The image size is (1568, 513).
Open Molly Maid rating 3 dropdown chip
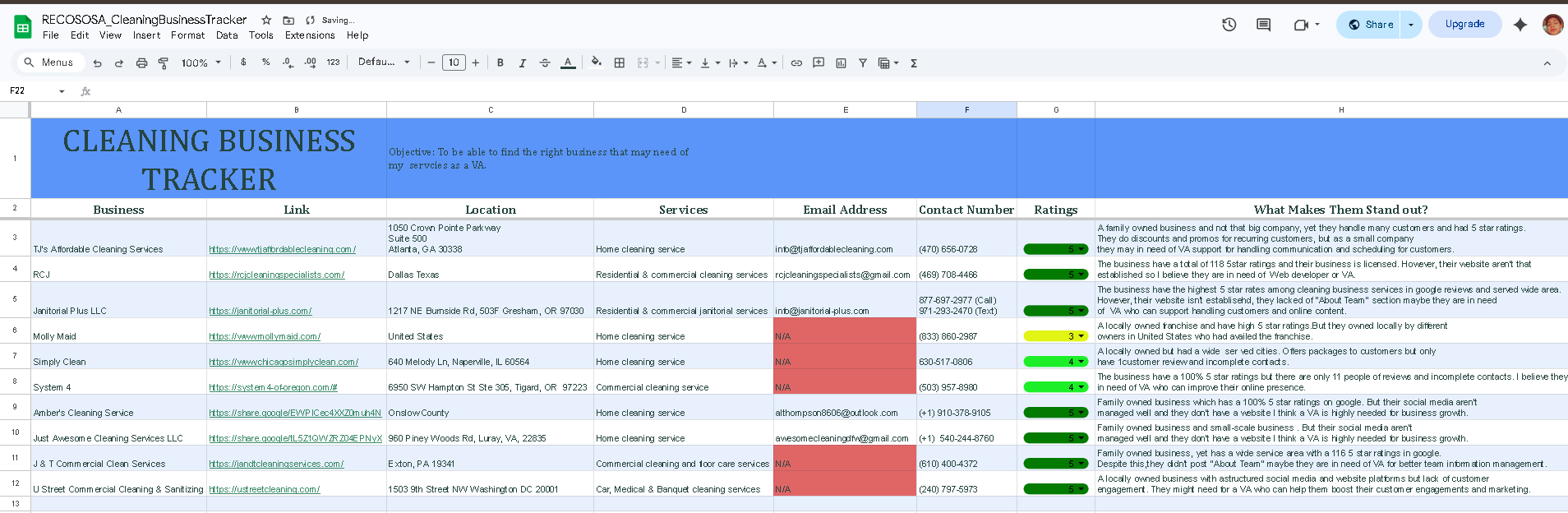coord(1055,336)
